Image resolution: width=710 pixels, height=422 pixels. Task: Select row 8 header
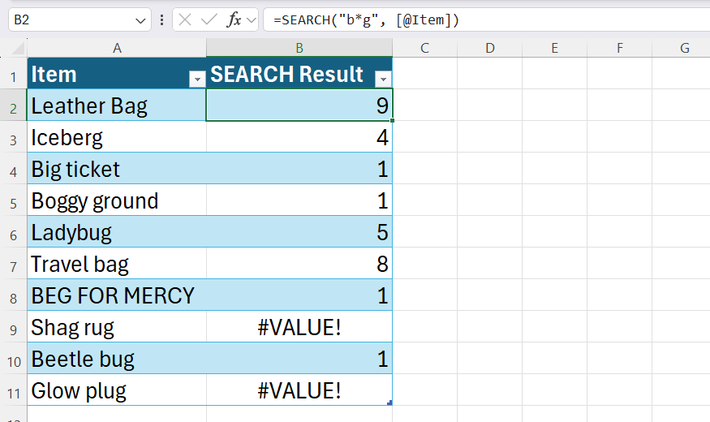(14, 295)
